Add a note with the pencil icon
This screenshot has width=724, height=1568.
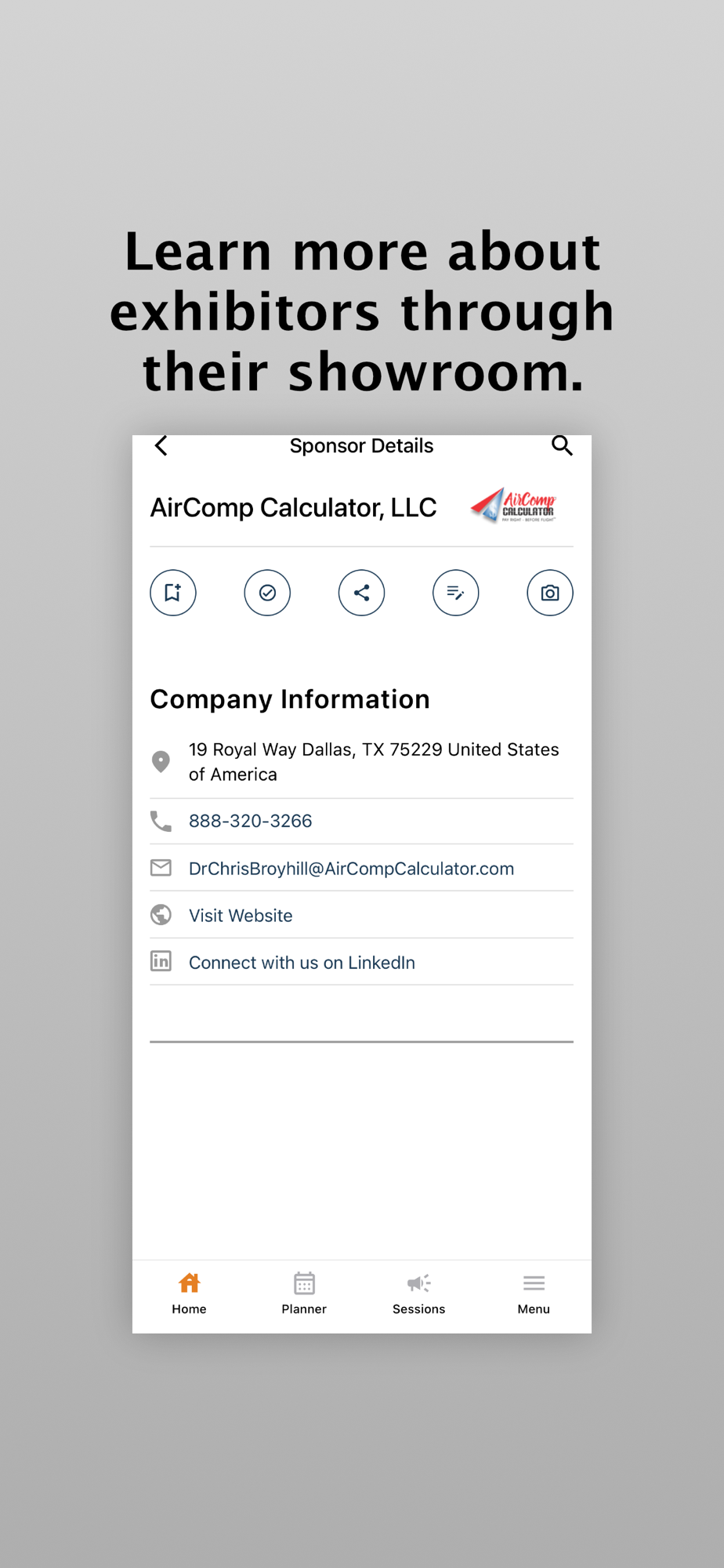point(456,593)
